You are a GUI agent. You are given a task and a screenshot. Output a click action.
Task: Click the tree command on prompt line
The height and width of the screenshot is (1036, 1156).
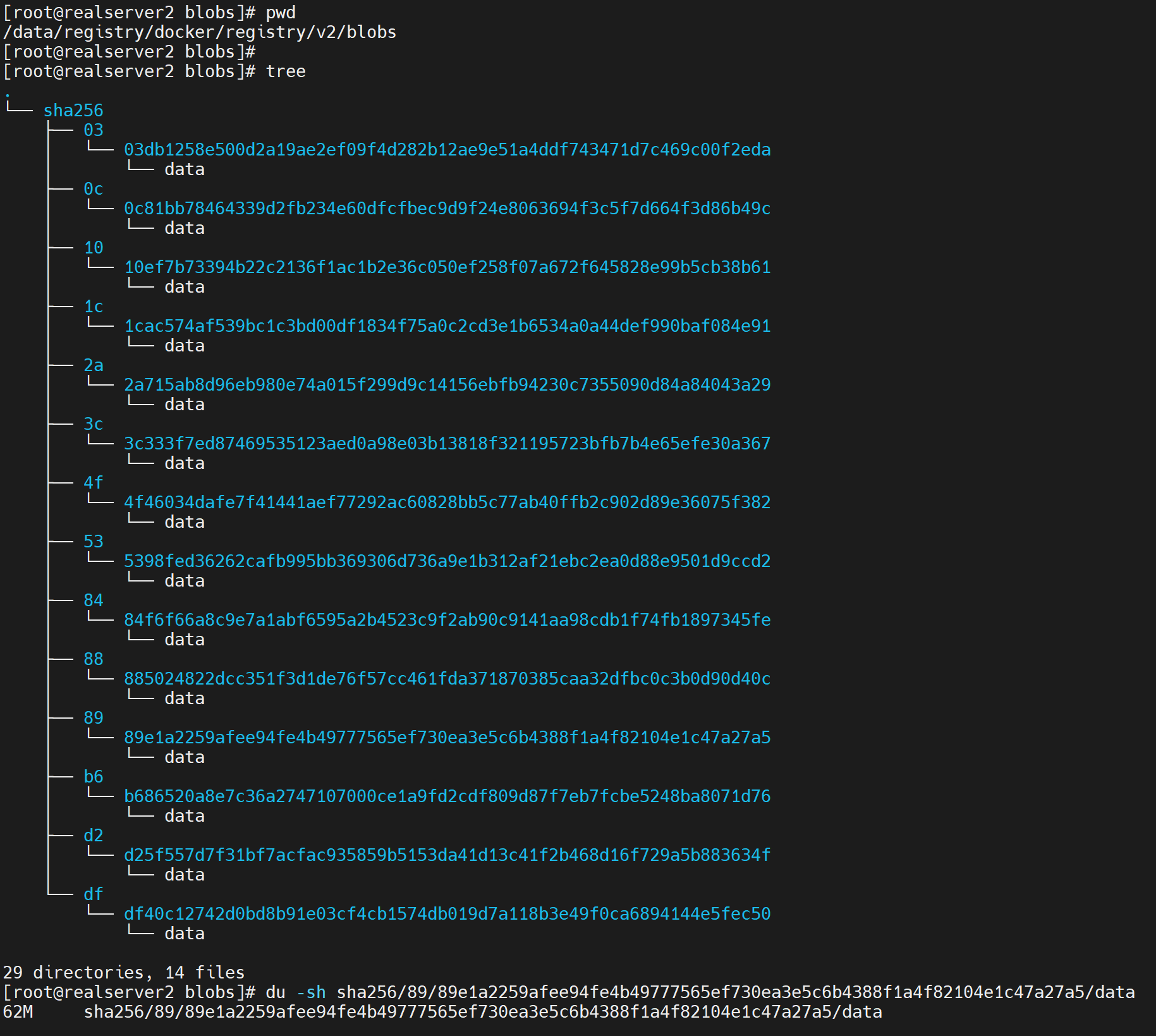coord(285,71)
